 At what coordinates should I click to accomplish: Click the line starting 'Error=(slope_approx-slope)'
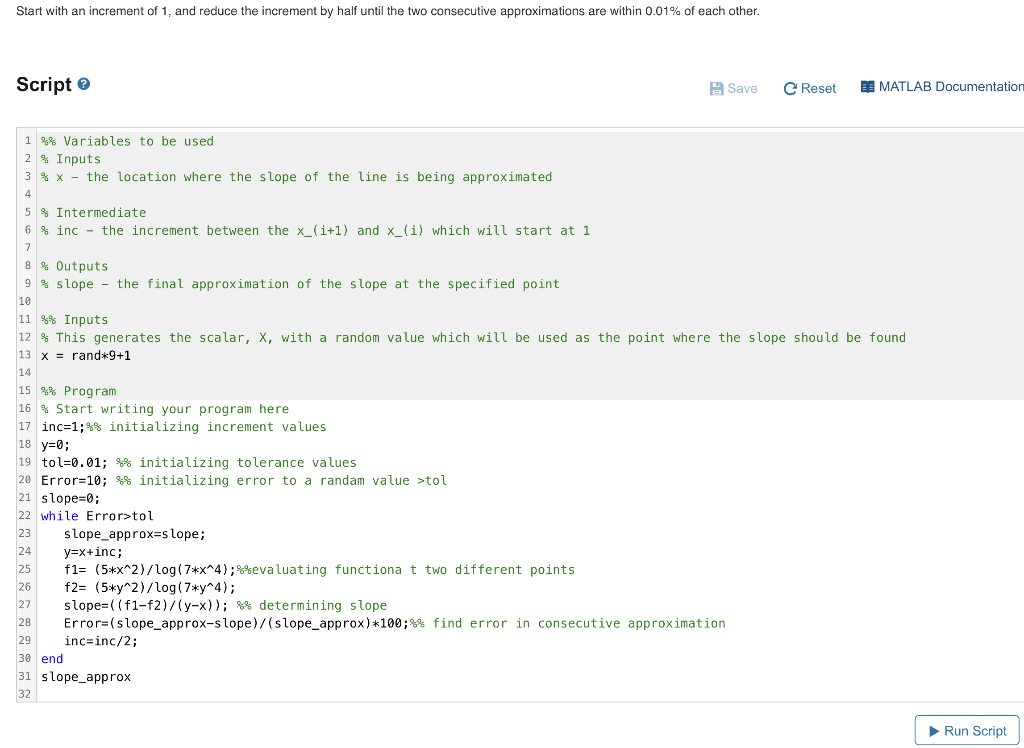pyautogui.click(x=394, y=623)
